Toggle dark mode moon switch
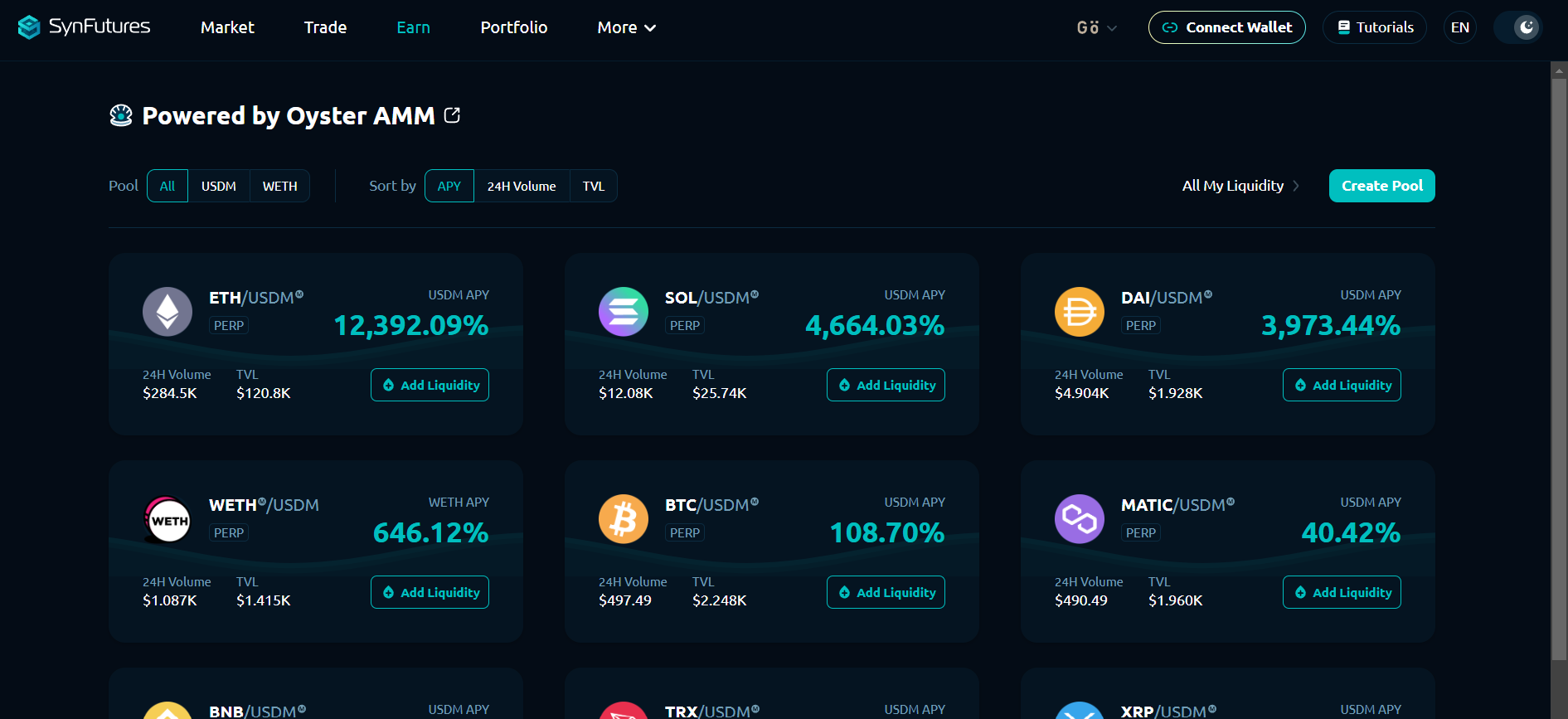 point(1518,27)
